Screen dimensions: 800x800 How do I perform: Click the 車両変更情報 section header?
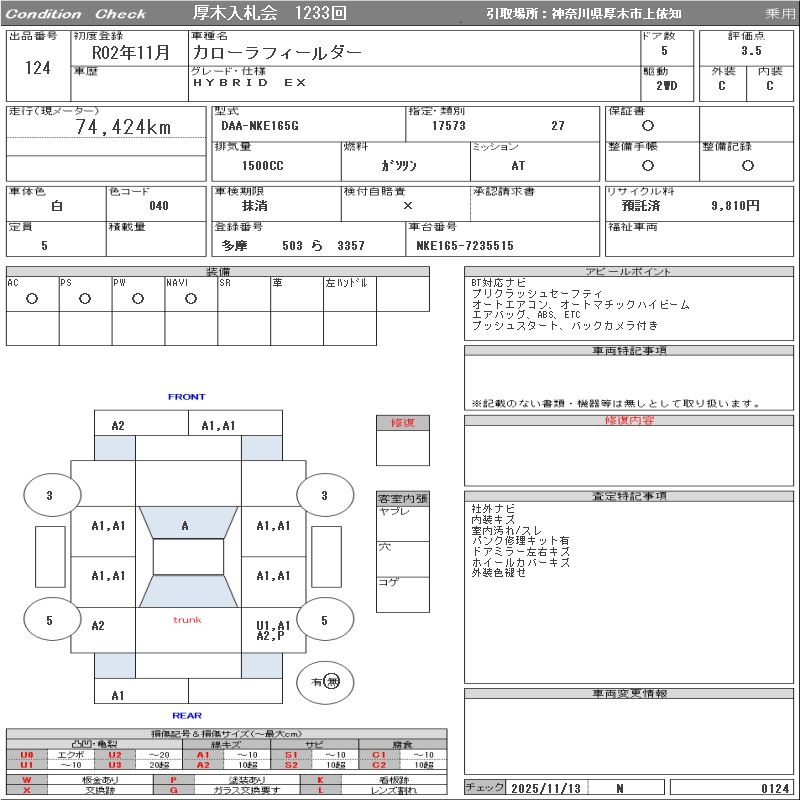point(628,693)
